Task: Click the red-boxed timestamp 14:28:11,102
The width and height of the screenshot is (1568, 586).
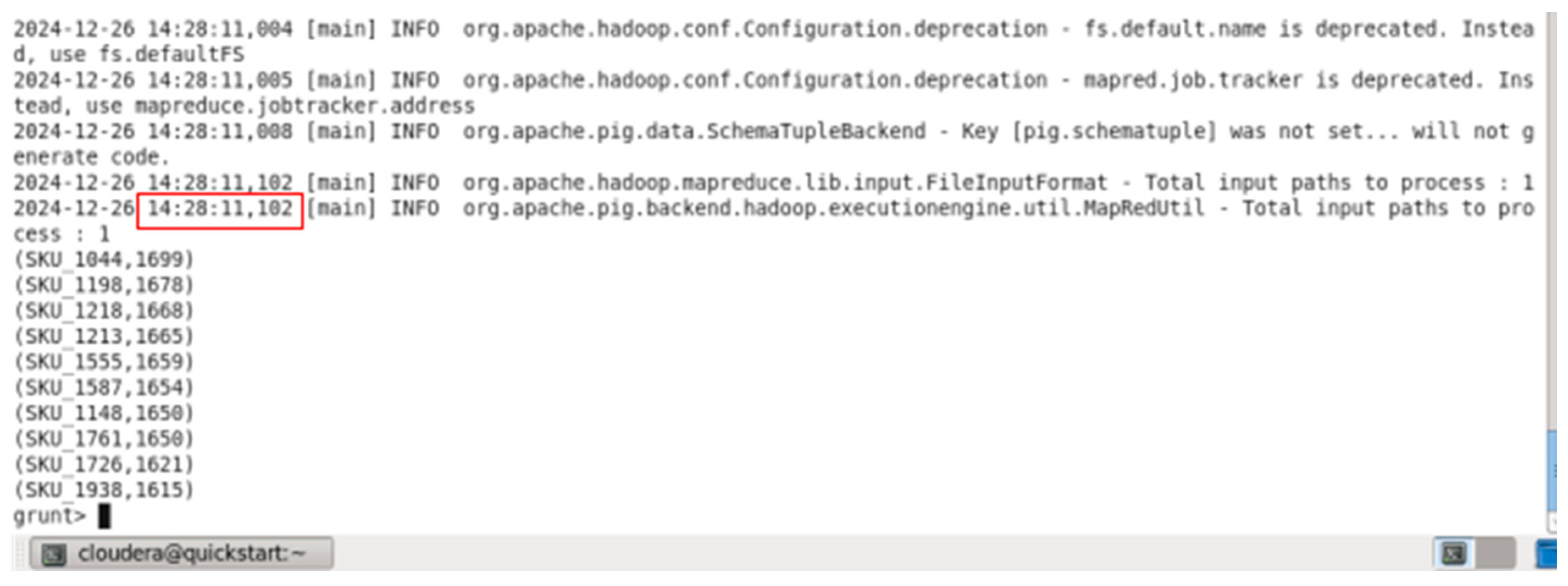Action: pos(220,209)
